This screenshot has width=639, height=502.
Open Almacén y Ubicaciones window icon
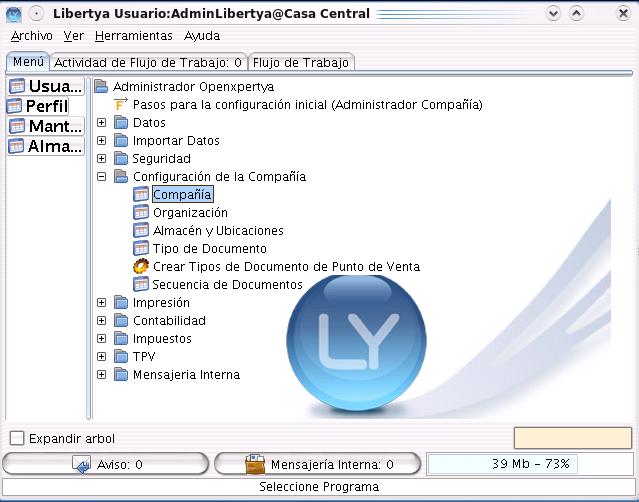coord(141,231)
